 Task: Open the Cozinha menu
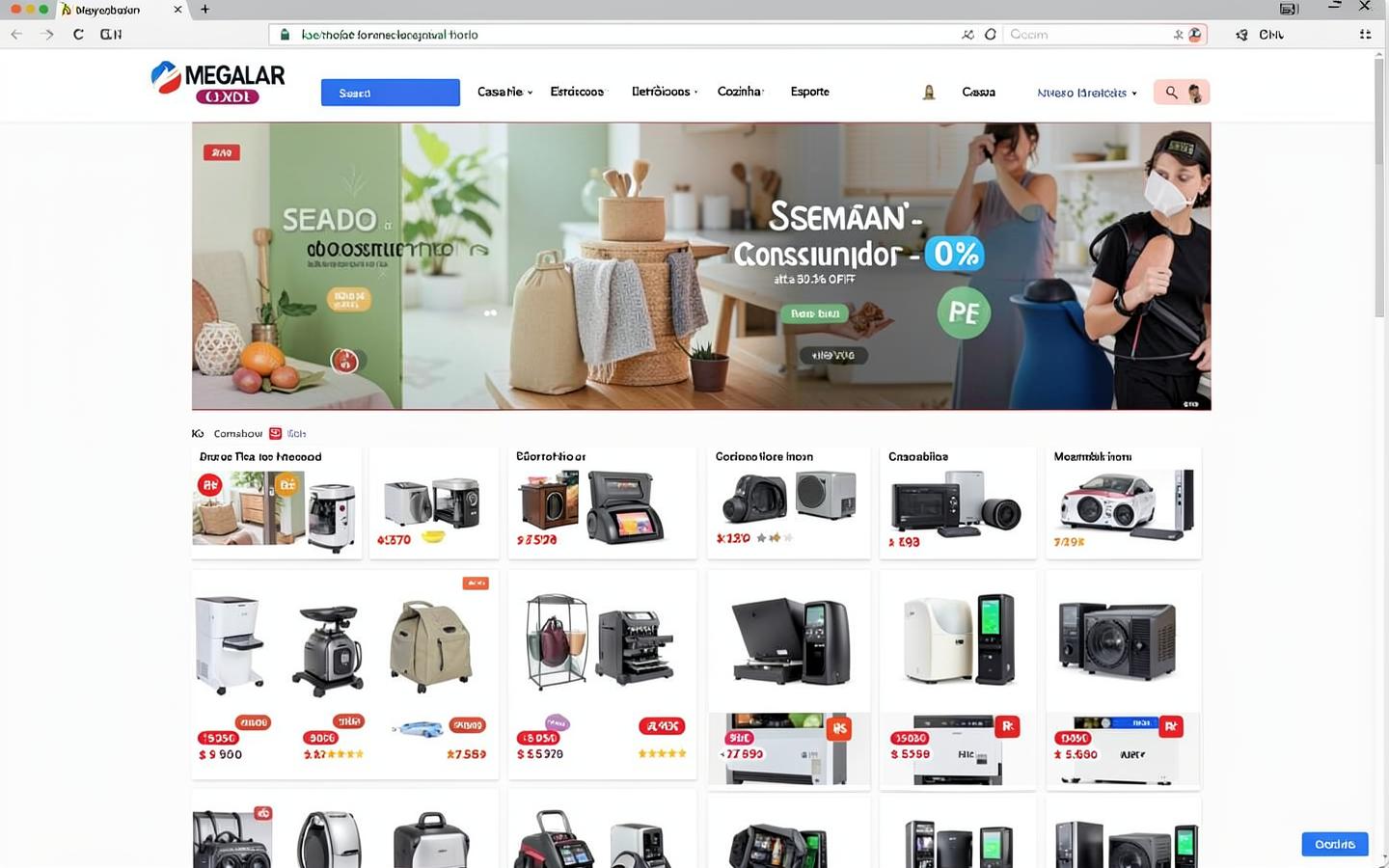[740, 92]
